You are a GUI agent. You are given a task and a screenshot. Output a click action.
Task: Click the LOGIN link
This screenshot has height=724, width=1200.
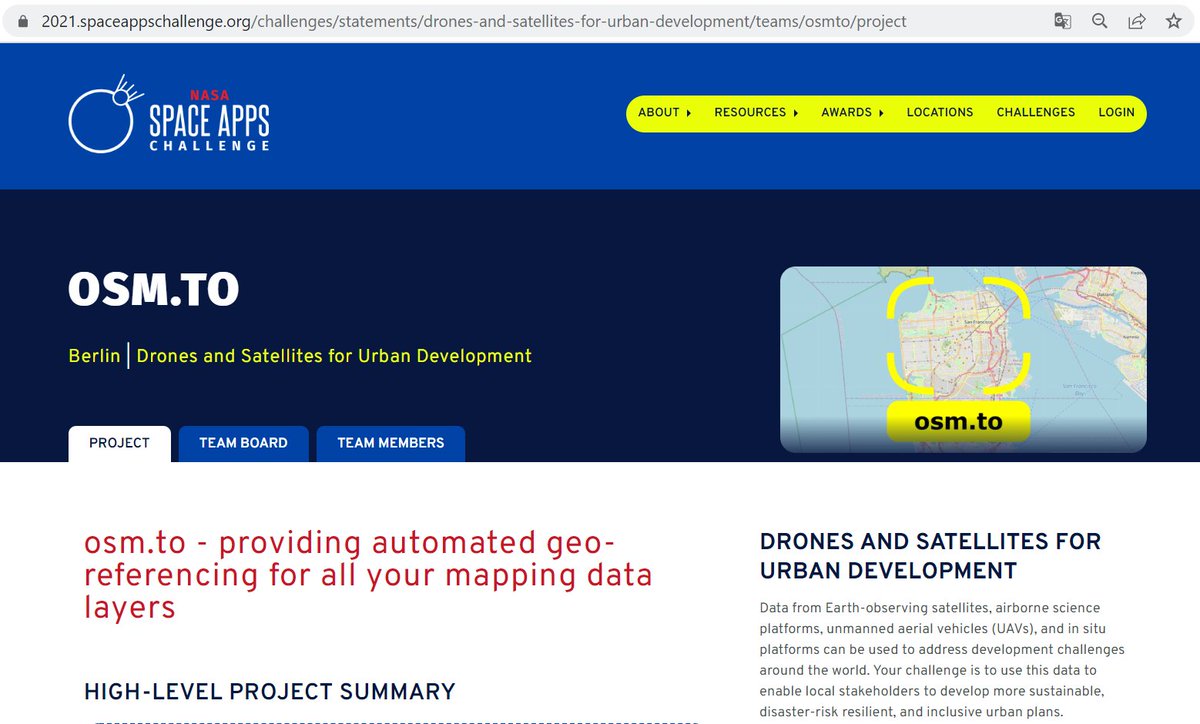(1116, 112)
